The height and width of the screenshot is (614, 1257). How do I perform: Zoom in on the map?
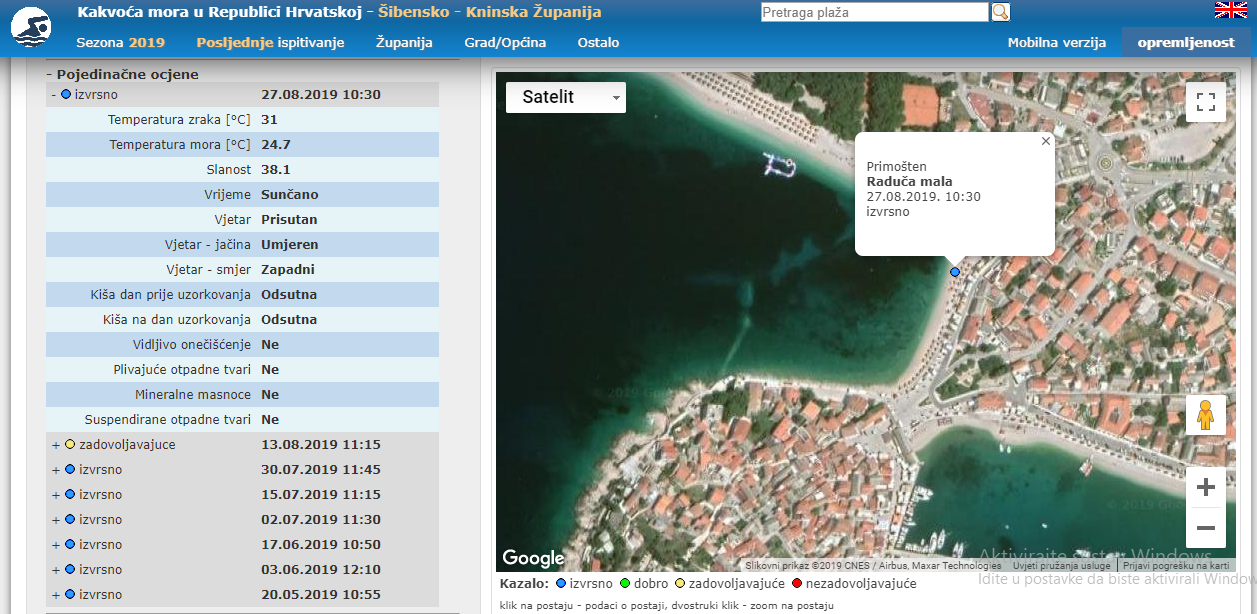point(1205,488)
